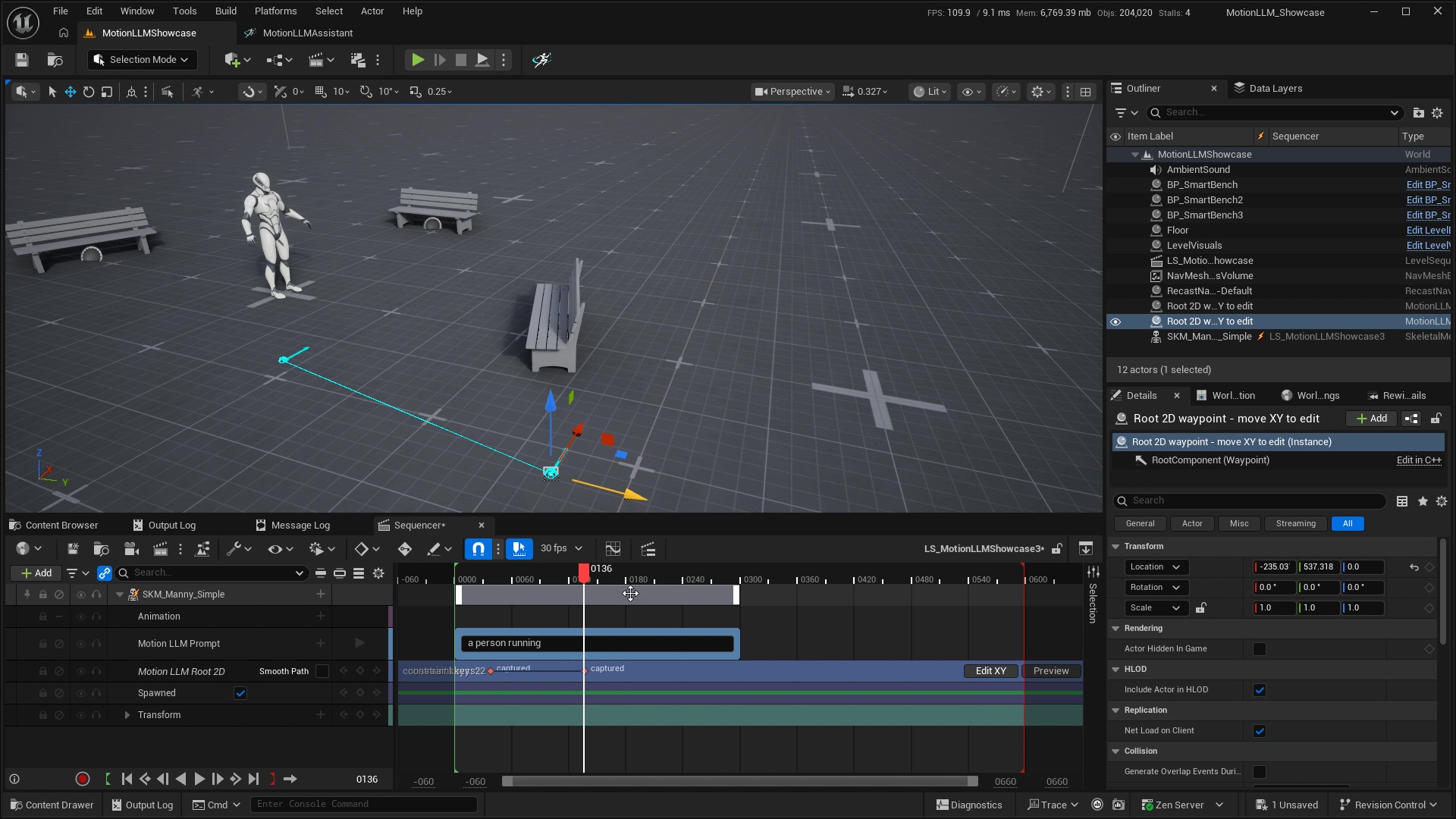Switch to the Output Log tab
Viewport: 1456px width, 819px height.
click(164, 526)
